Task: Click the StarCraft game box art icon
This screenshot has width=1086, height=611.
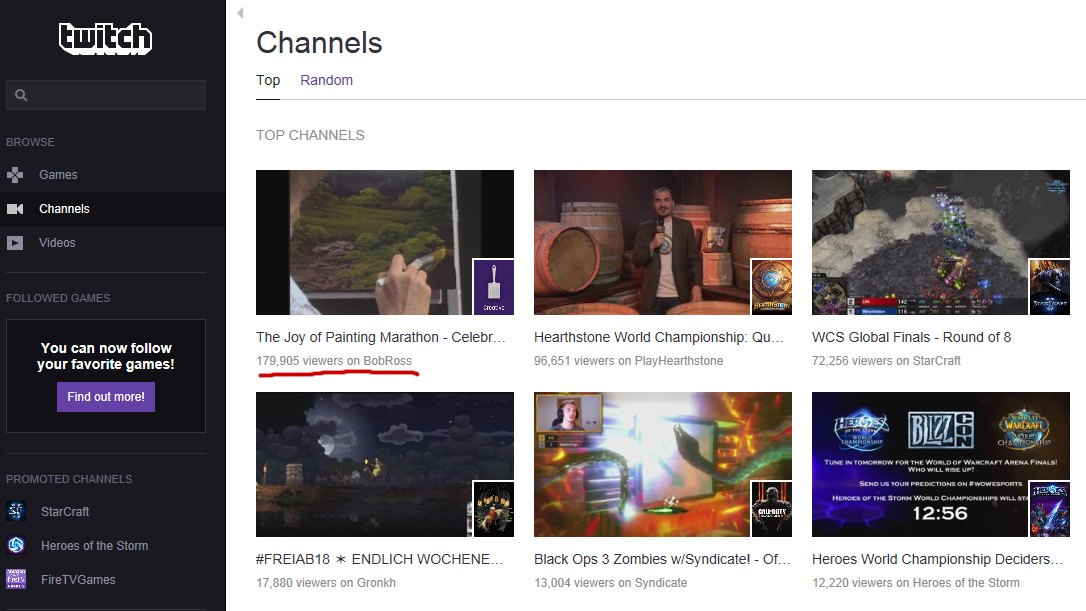Action: (1049, 287)
